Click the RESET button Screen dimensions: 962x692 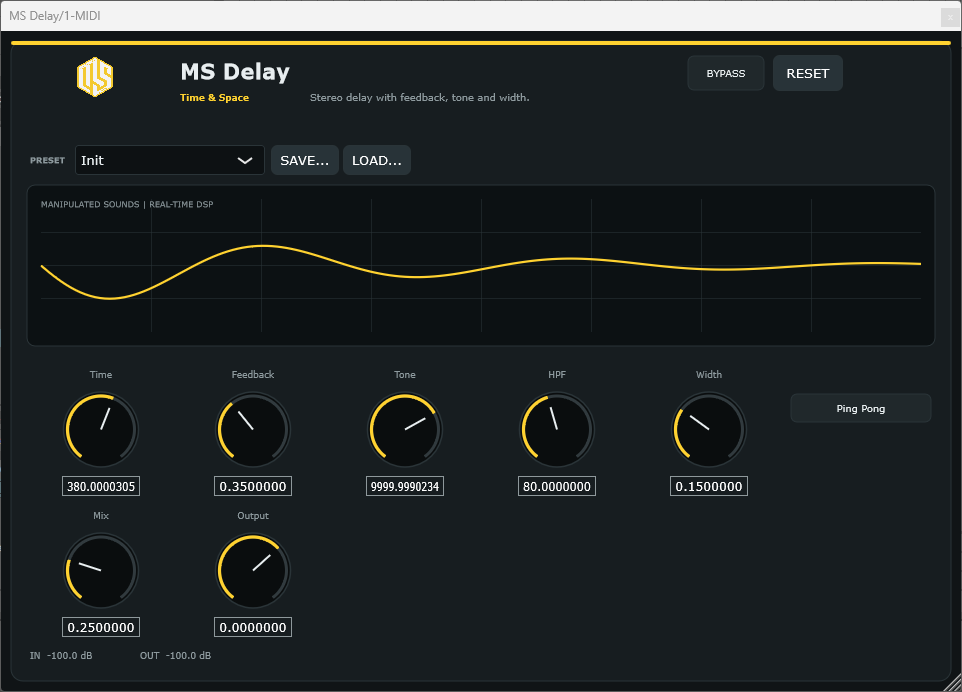(x=807, y=73)
